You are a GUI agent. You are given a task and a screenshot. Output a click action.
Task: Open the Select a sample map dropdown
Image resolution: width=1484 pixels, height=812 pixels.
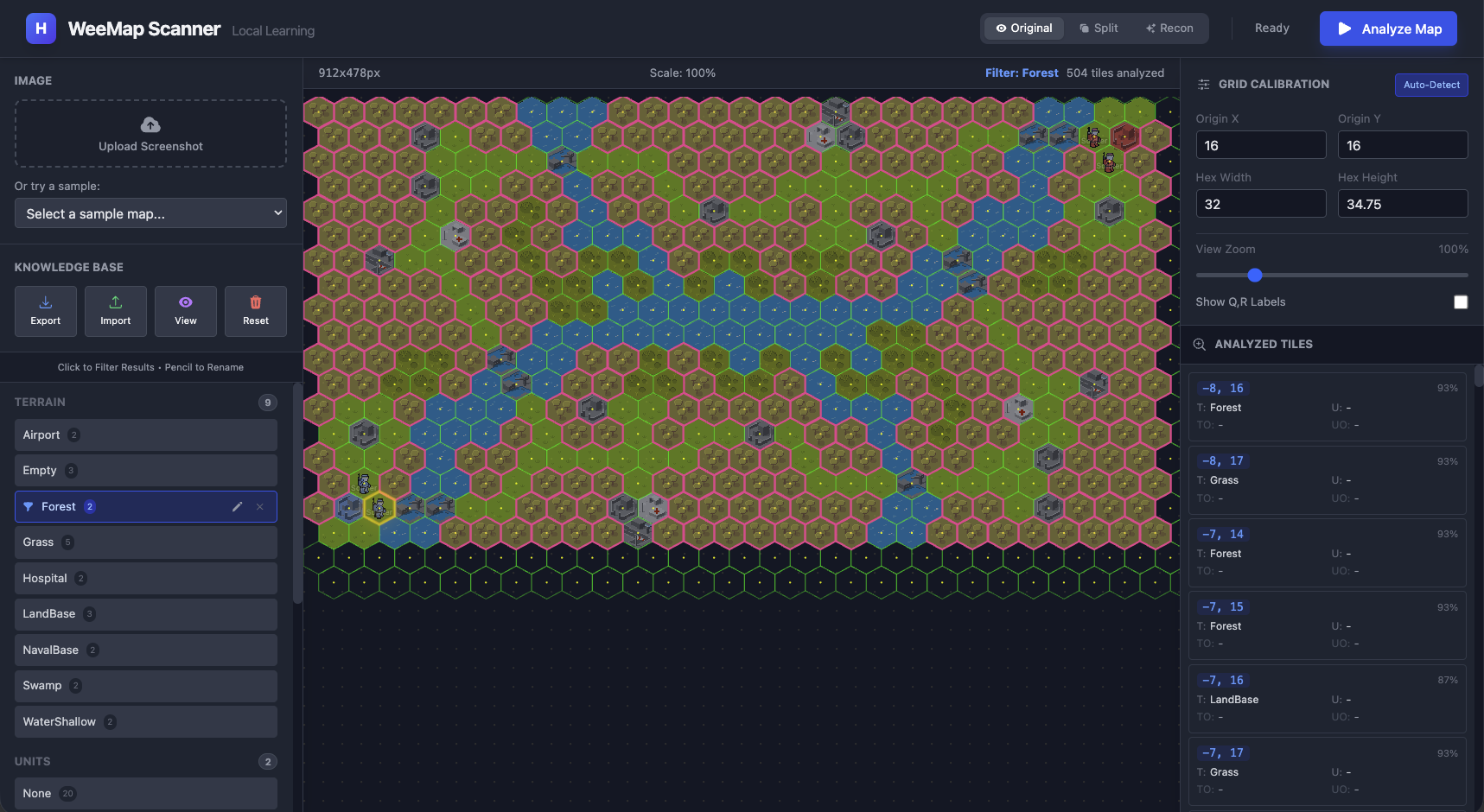(x=150, y=213)
